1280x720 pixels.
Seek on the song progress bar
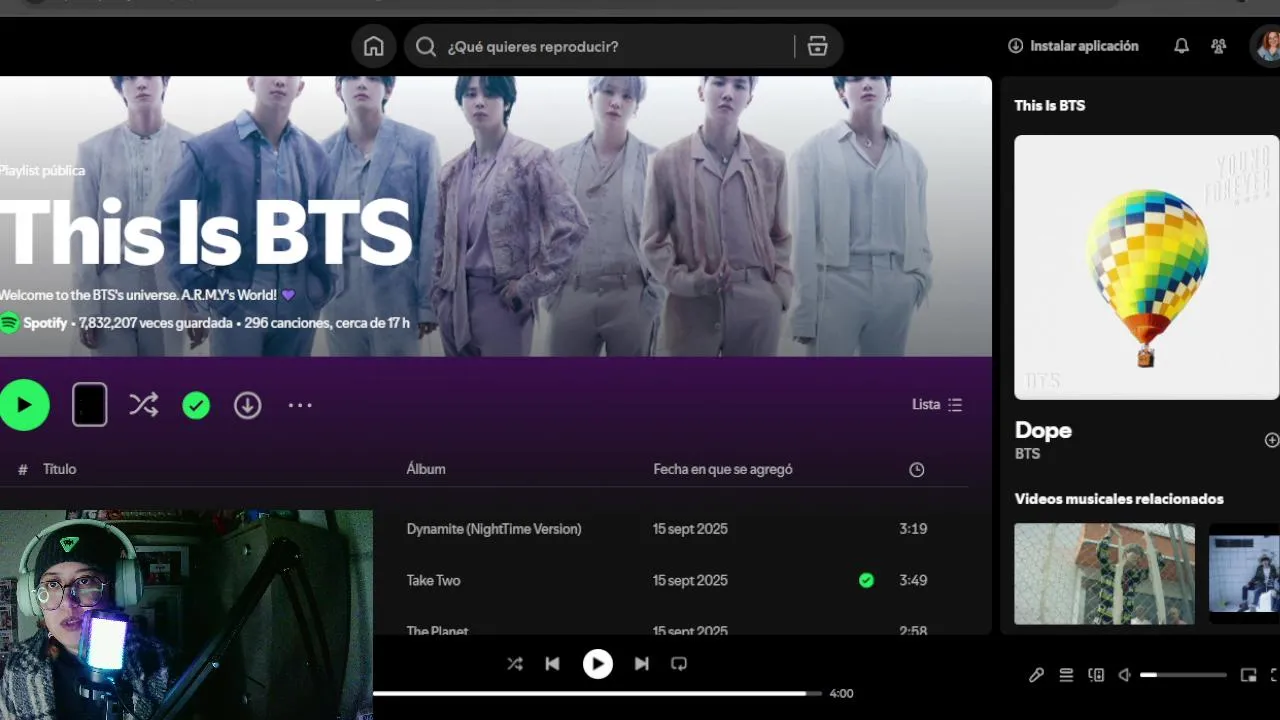tap(597, 693)
